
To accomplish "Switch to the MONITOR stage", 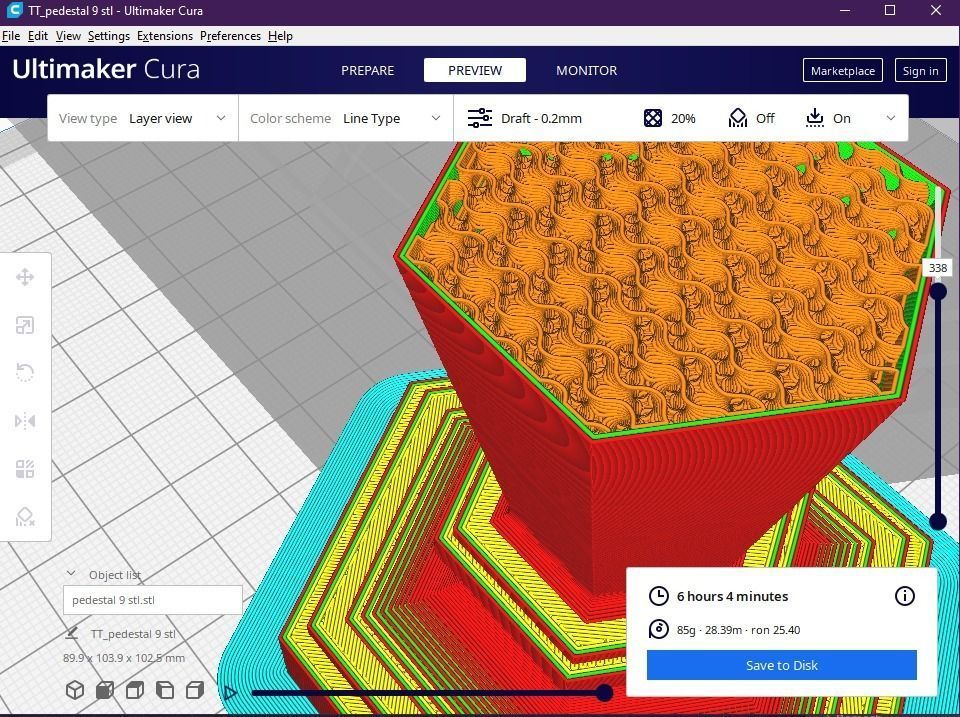I will coord(587,70).
